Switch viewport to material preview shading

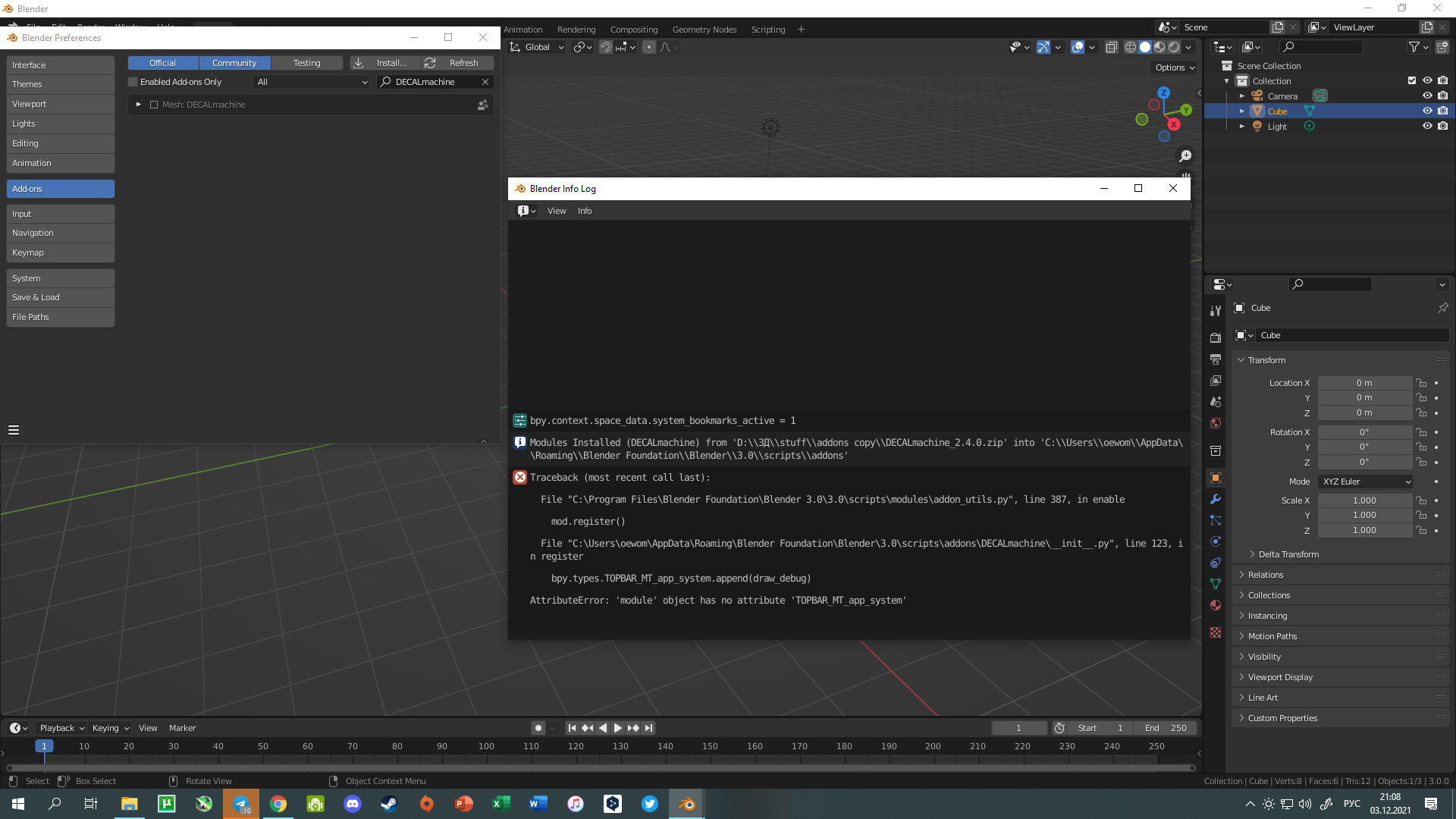pos(1159,47)
